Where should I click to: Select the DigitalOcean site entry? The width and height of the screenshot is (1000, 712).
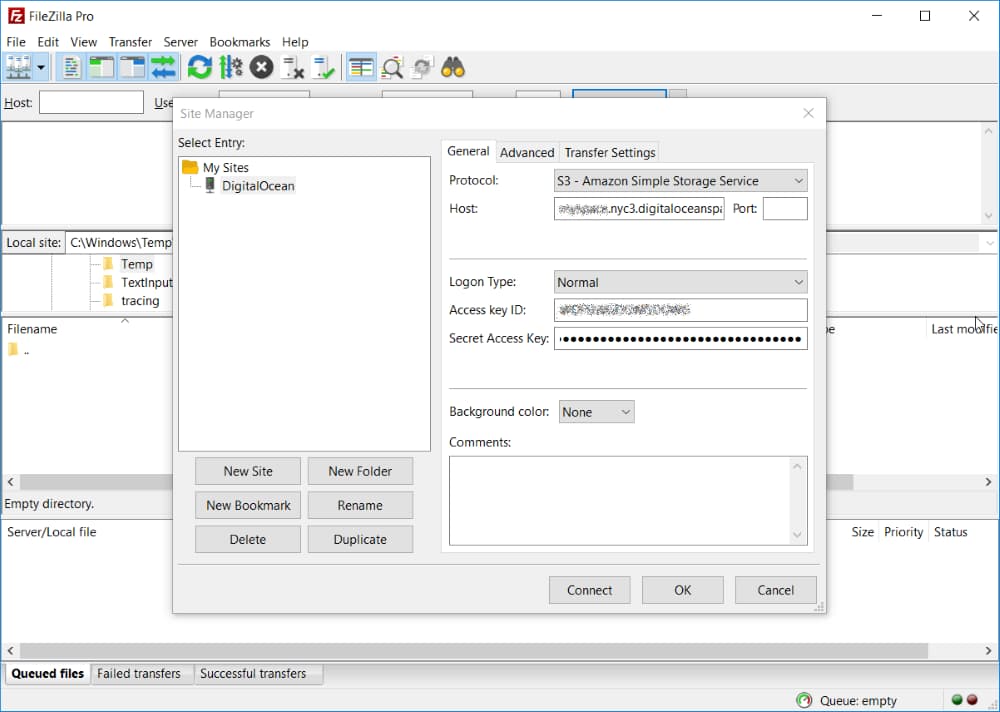click(258, 186)
